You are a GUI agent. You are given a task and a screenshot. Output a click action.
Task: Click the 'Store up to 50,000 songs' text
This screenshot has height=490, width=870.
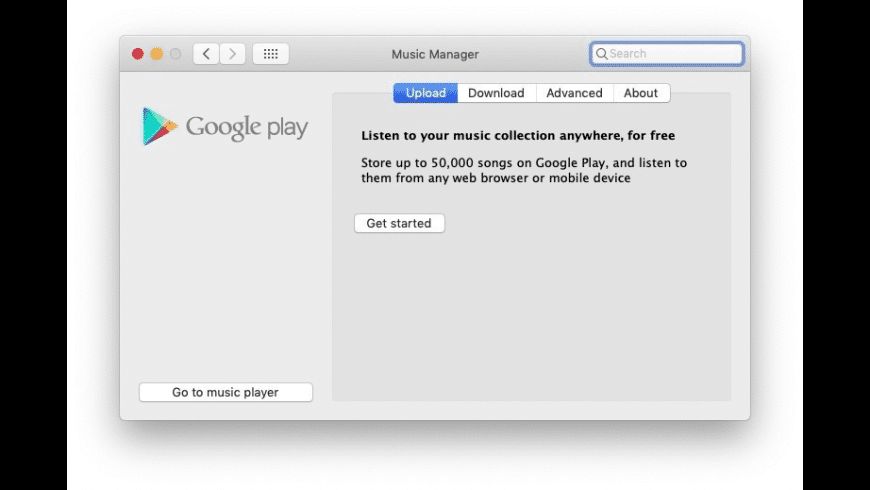pos(524,170)
